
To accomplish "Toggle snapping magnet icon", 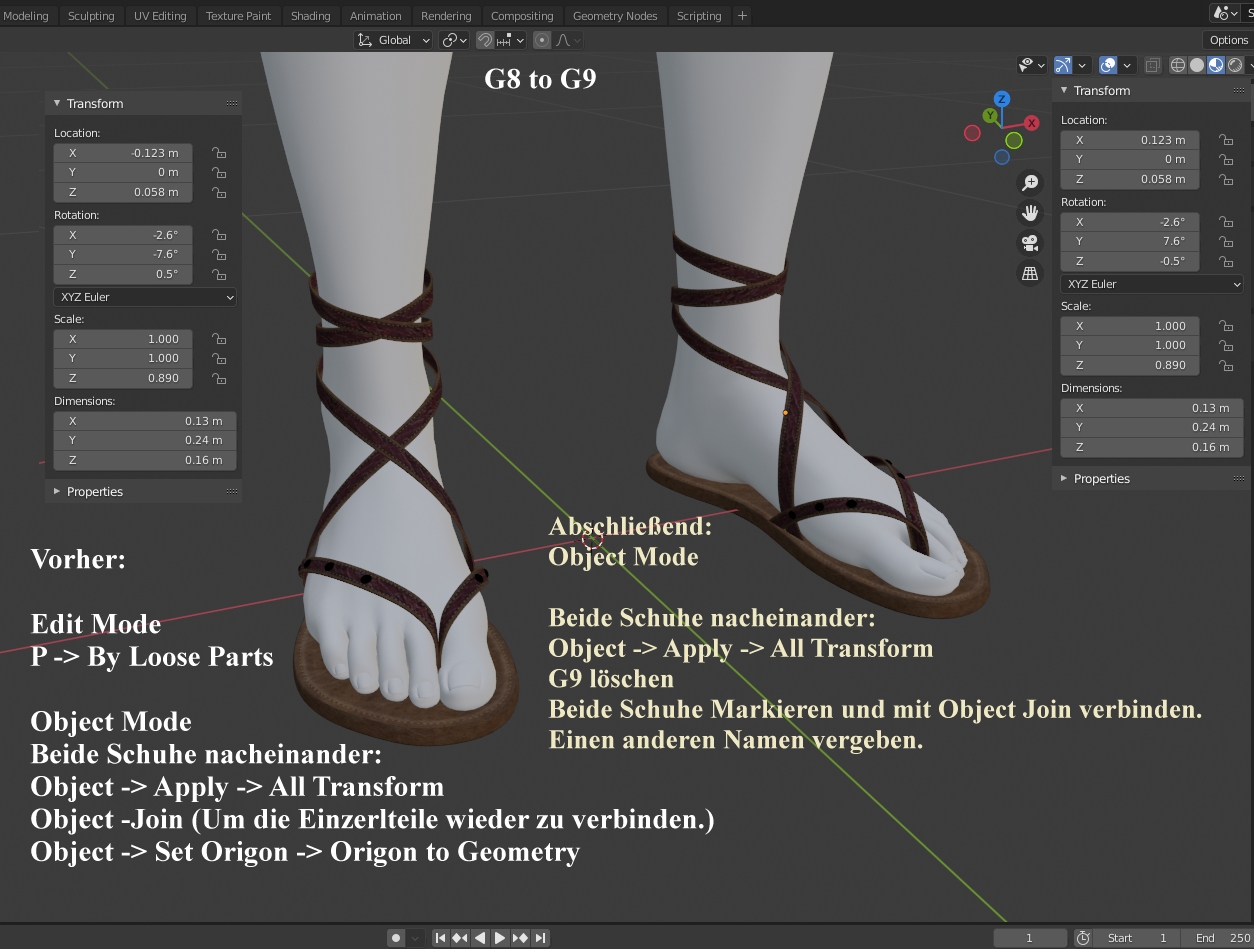I will (484, 40).
